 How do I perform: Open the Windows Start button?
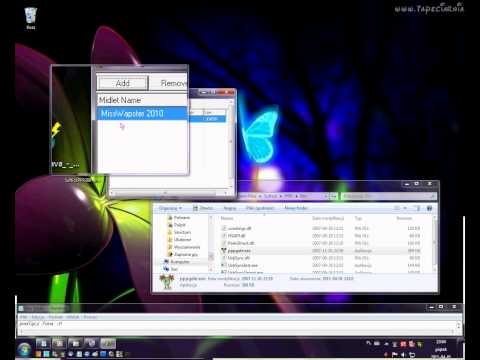coord(24,349)
